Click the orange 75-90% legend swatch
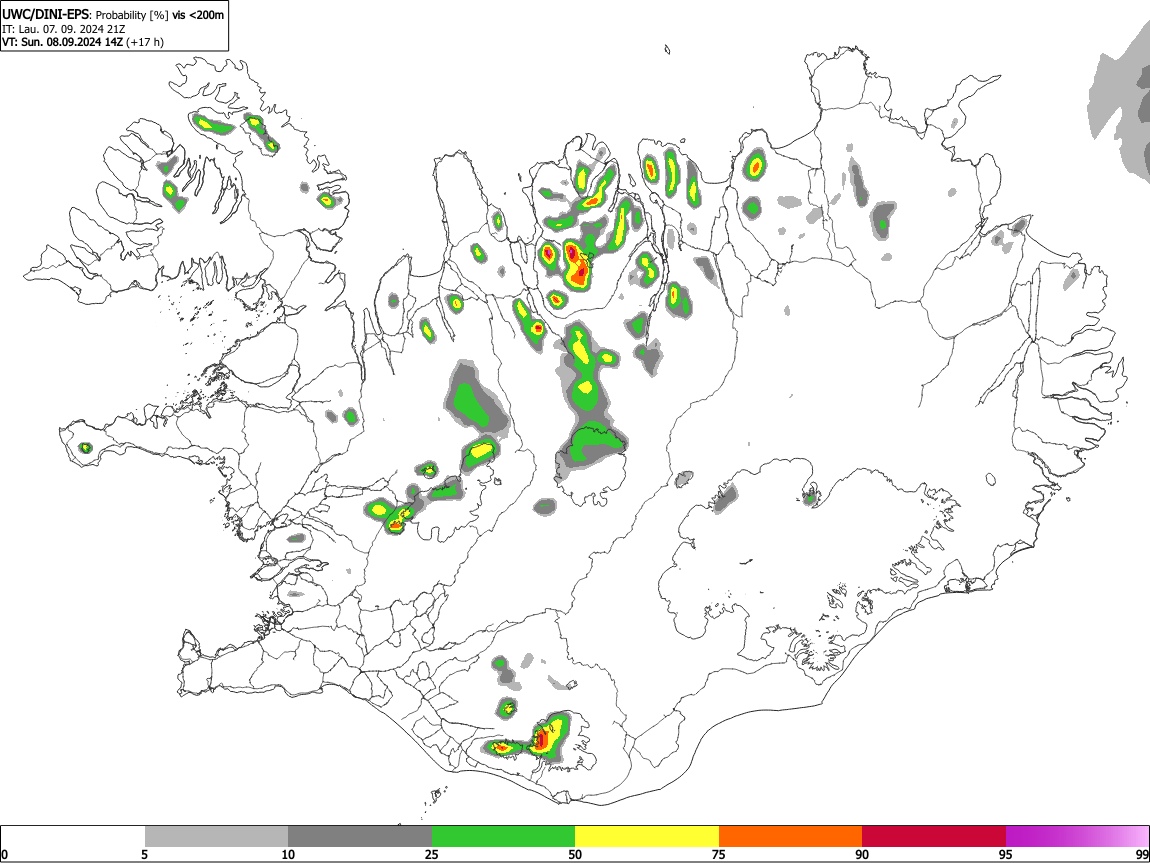The height and width of the screenshot is (863, 1150). 790,837
